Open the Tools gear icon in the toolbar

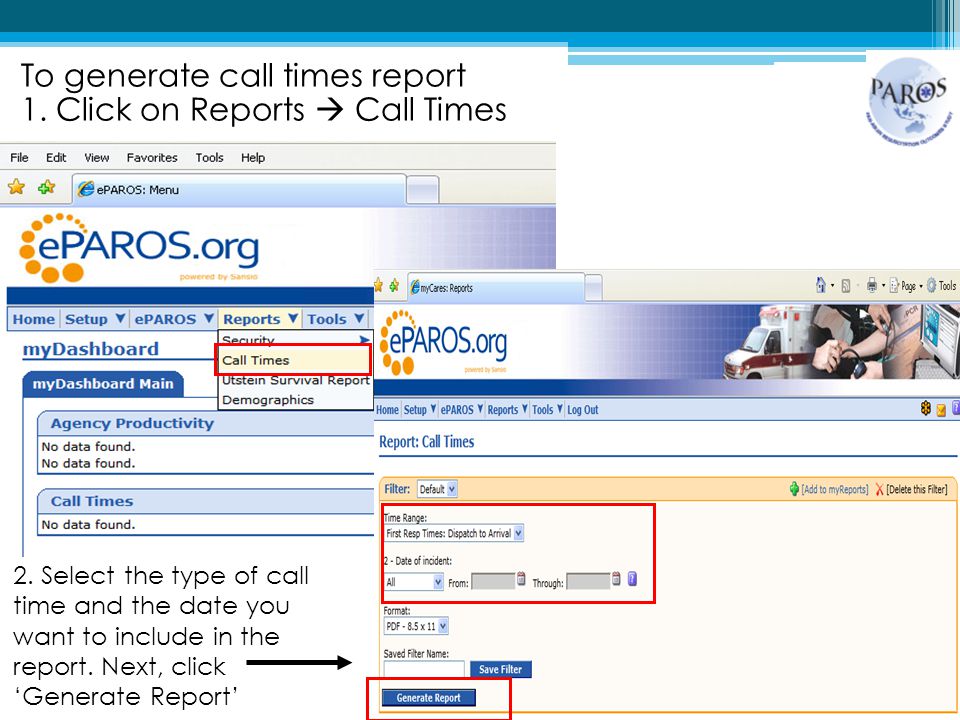click(x=932, y=285)
